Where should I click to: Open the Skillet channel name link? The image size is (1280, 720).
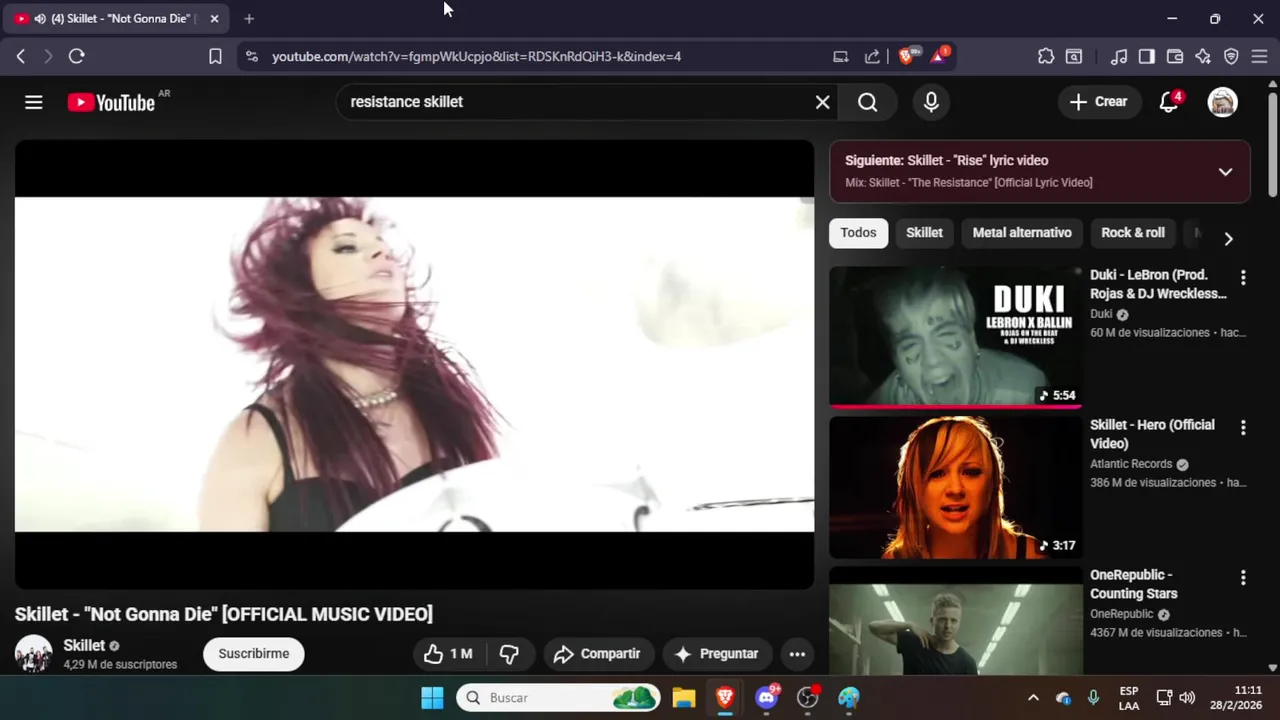click(84, 646)
